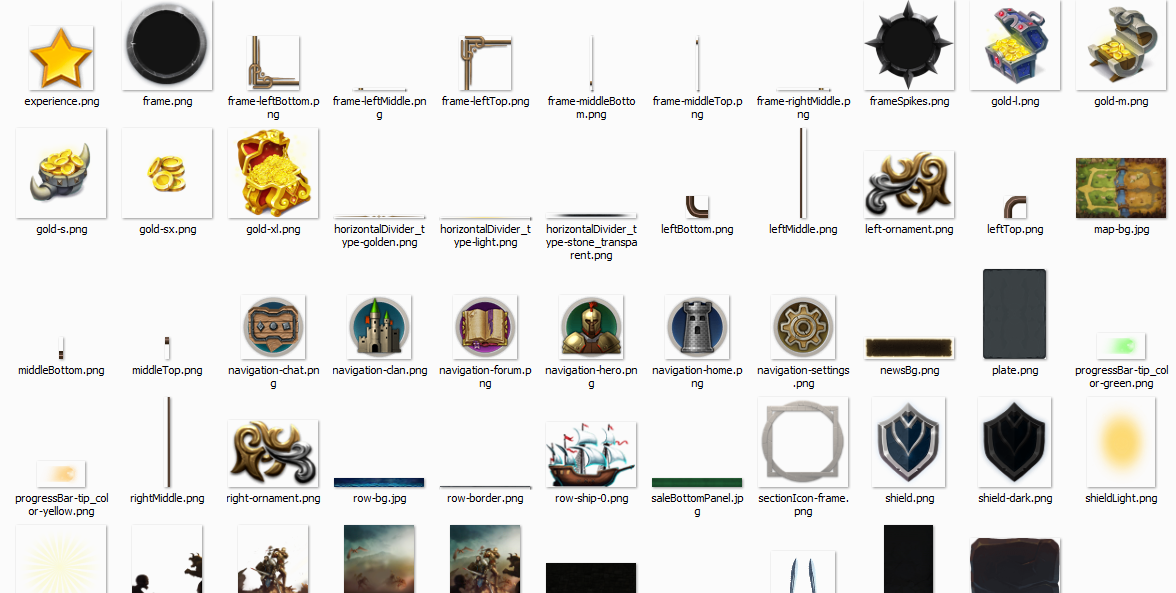Screen dimensions: 1176x593
Task: Select navigation-hero.png helmet icon
Action: point(591,326)
